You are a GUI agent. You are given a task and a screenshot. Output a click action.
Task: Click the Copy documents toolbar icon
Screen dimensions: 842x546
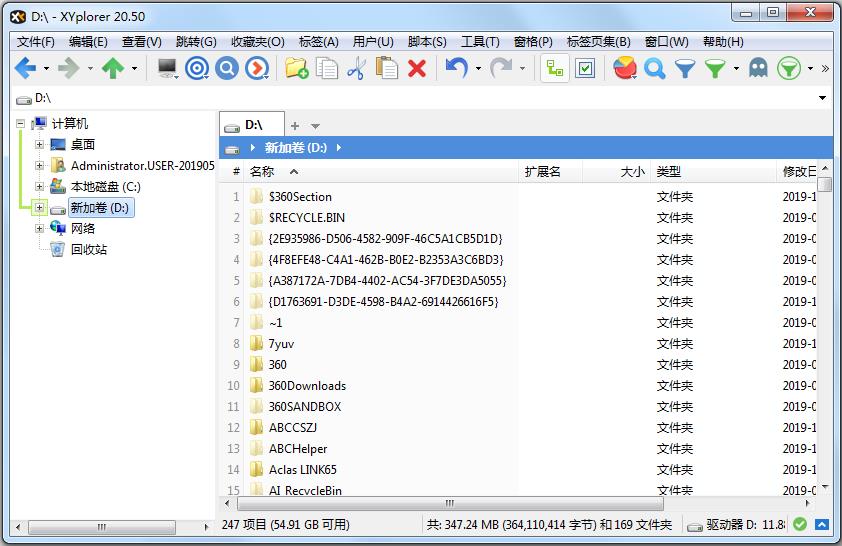(x=326, y=68)
